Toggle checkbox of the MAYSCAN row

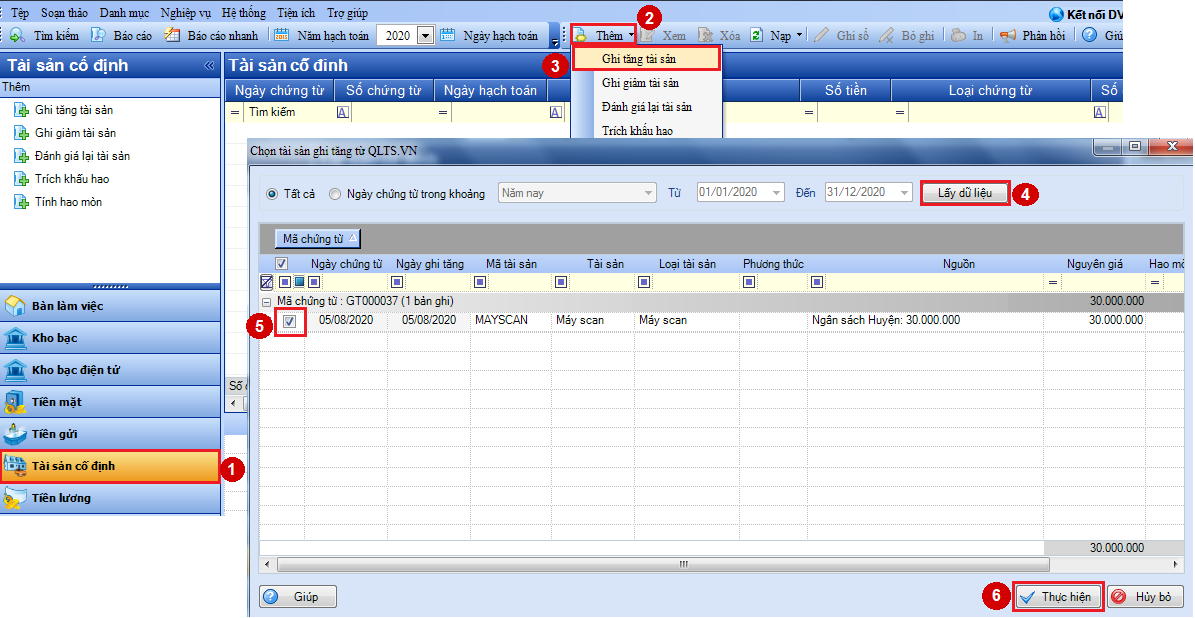[x=289, y=321]
